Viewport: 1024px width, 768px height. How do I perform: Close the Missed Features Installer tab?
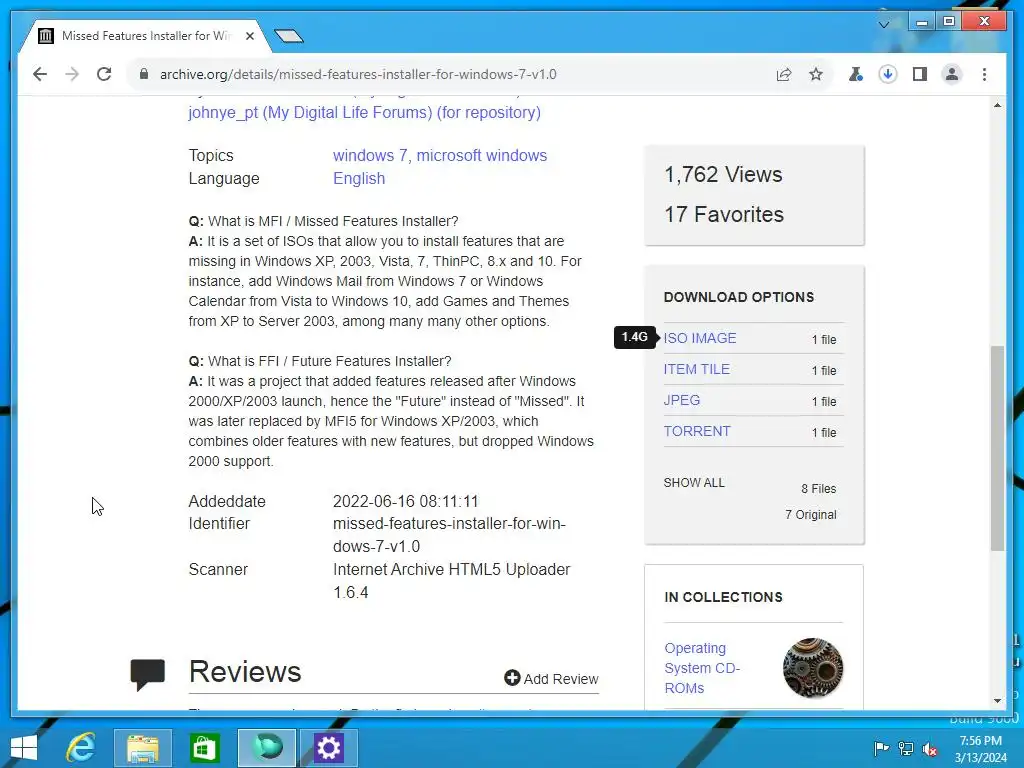249,36
